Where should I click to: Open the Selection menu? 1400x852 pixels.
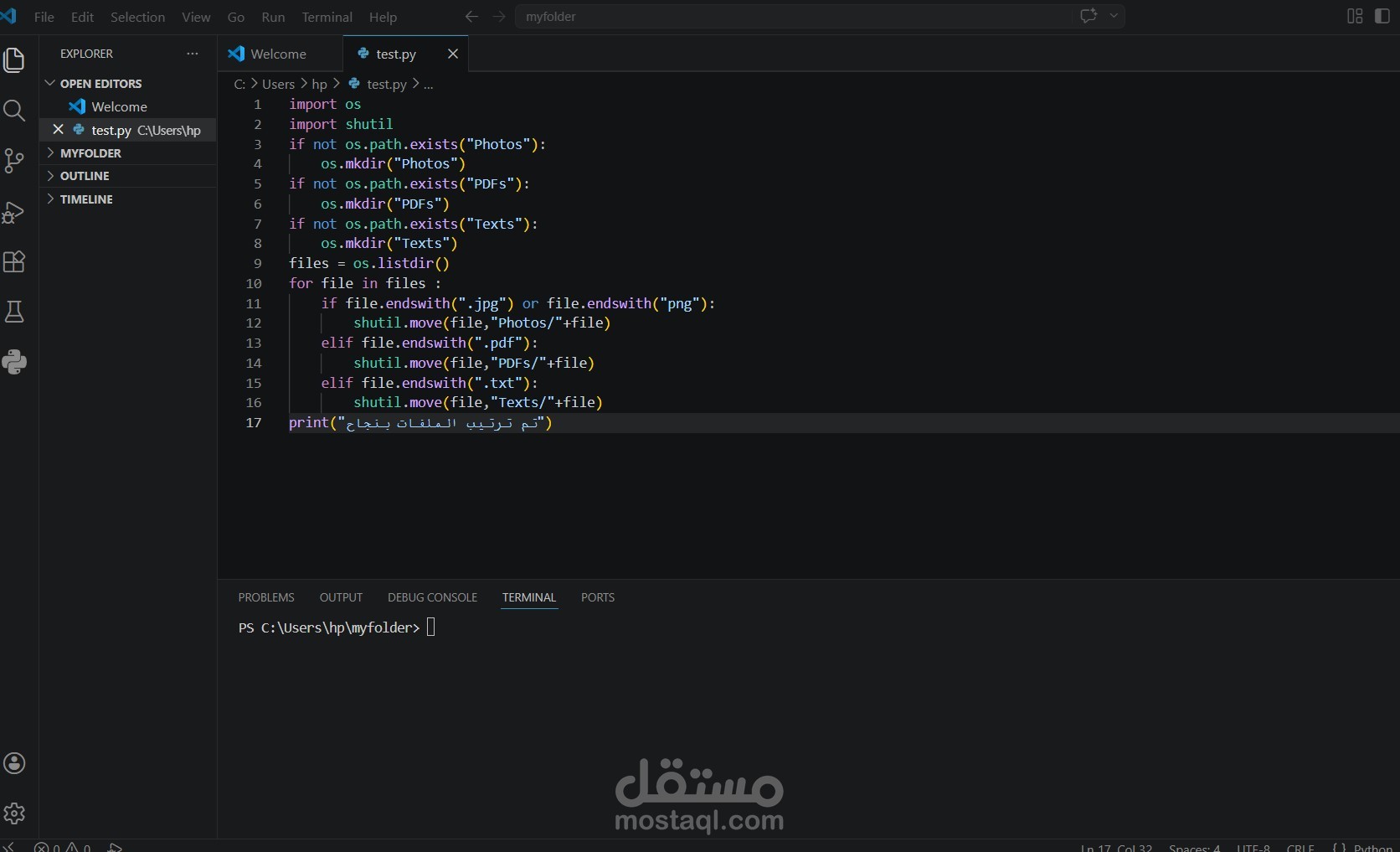pyautogui.click(x=137, y=17)
